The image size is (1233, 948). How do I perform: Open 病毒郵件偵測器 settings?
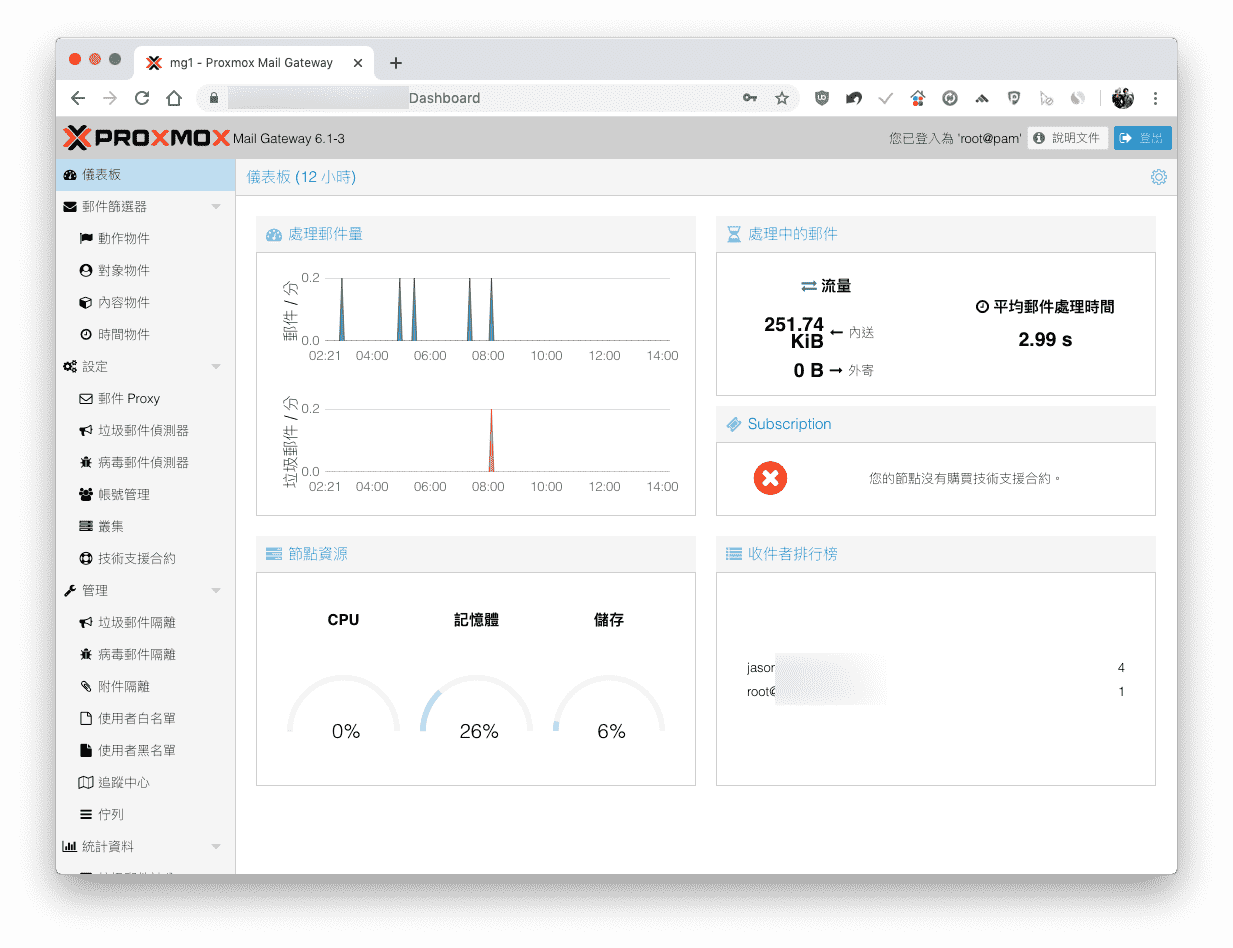pyautogui.click(x=146, y=462)
